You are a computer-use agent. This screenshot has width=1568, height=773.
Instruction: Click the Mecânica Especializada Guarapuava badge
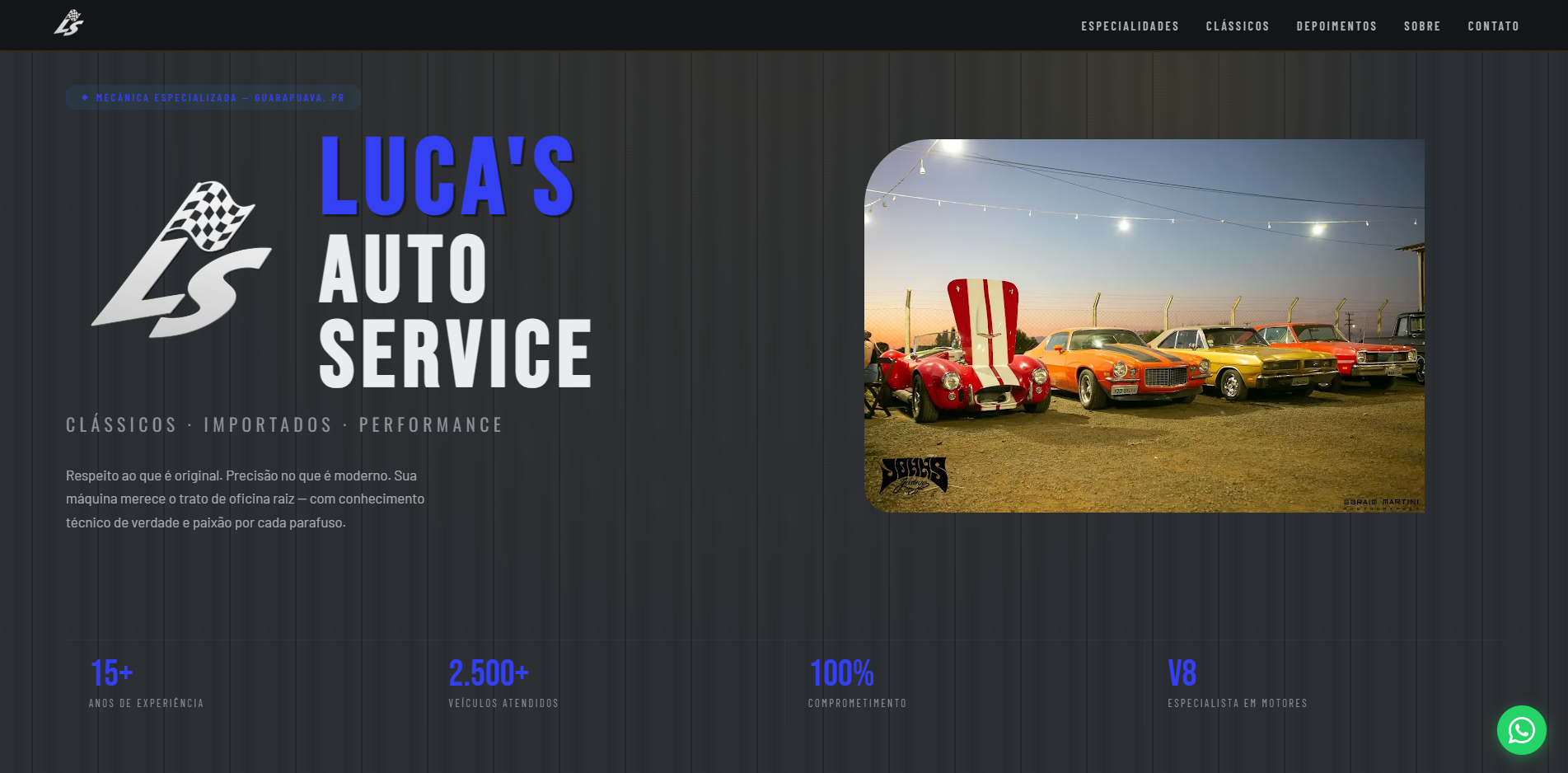[213, 96]
